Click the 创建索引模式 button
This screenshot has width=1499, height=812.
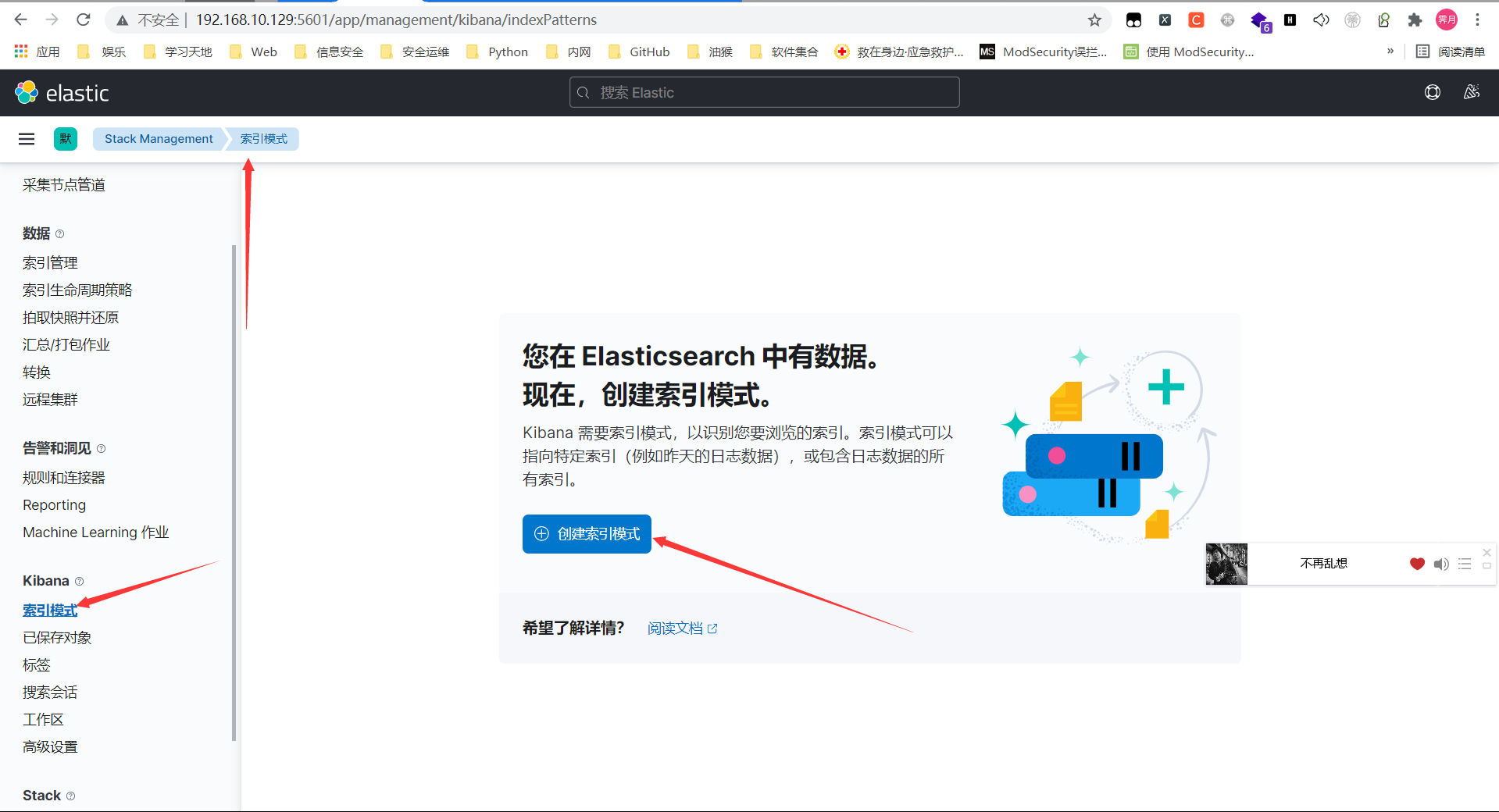[587, 534]
